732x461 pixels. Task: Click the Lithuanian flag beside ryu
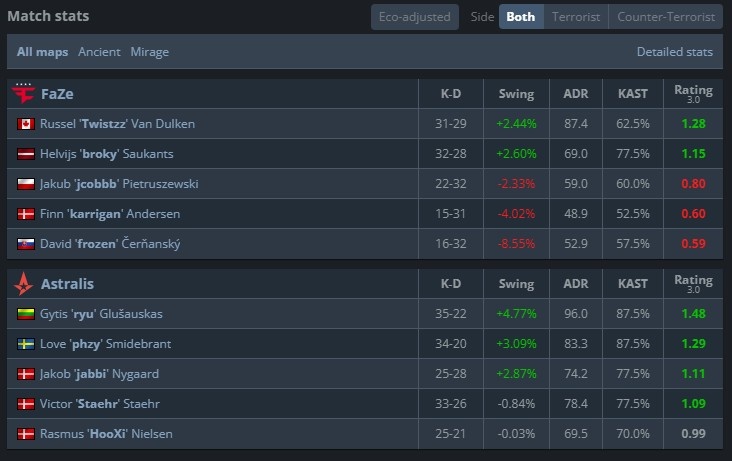click(x=26, y=314)
